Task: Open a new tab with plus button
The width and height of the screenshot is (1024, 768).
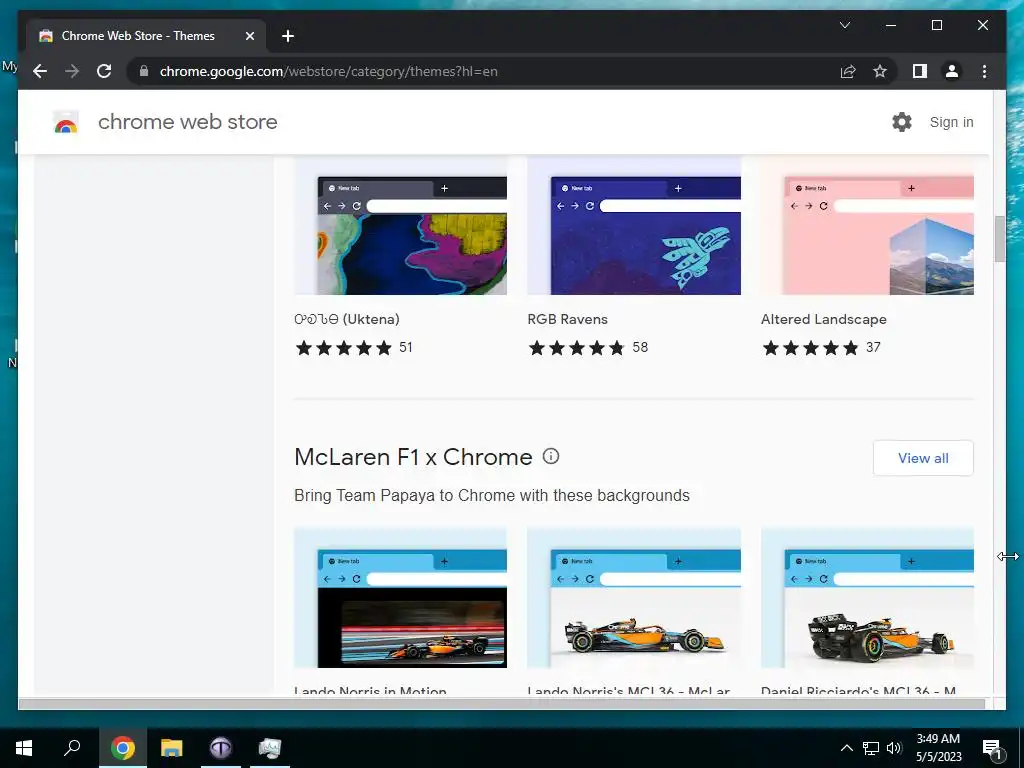Action: click(288, 36)
